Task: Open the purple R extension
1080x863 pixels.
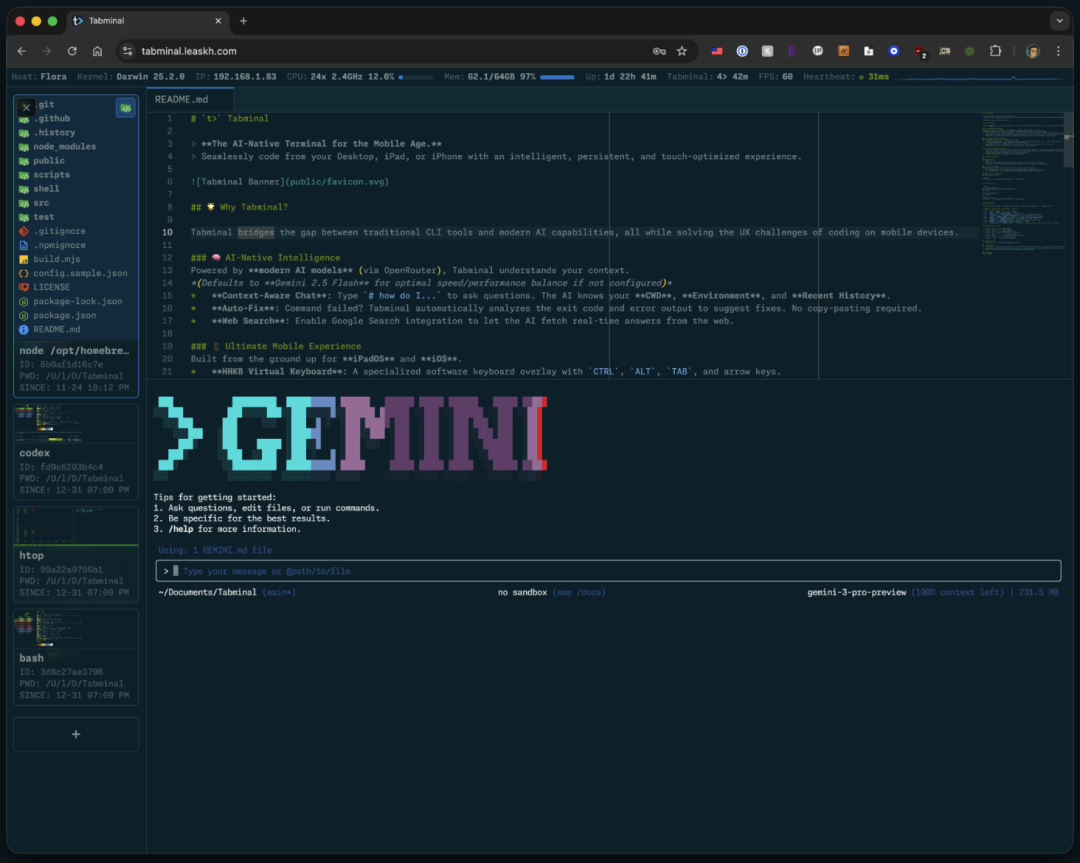Action: [x=792, y=51]
